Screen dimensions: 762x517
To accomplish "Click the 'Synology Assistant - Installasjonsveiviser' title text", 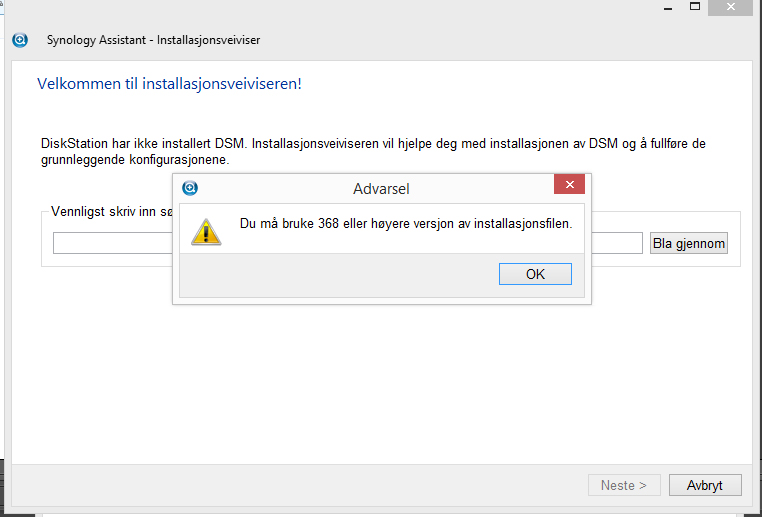I will pos(153,40).
